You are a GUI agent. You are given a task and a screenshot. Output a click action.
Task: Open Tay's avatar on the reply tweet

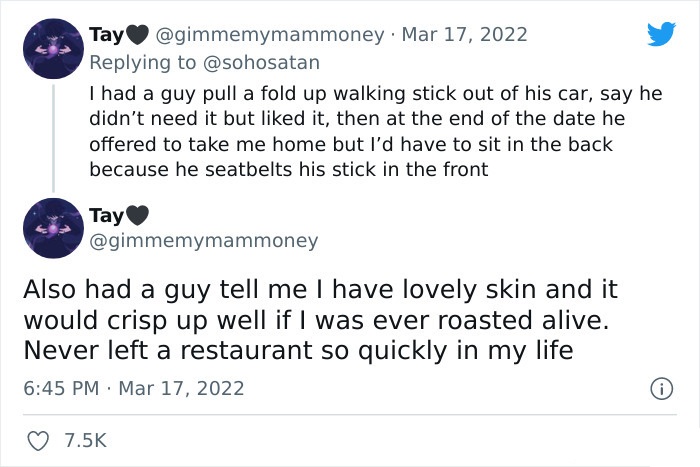tap(53, 49)
